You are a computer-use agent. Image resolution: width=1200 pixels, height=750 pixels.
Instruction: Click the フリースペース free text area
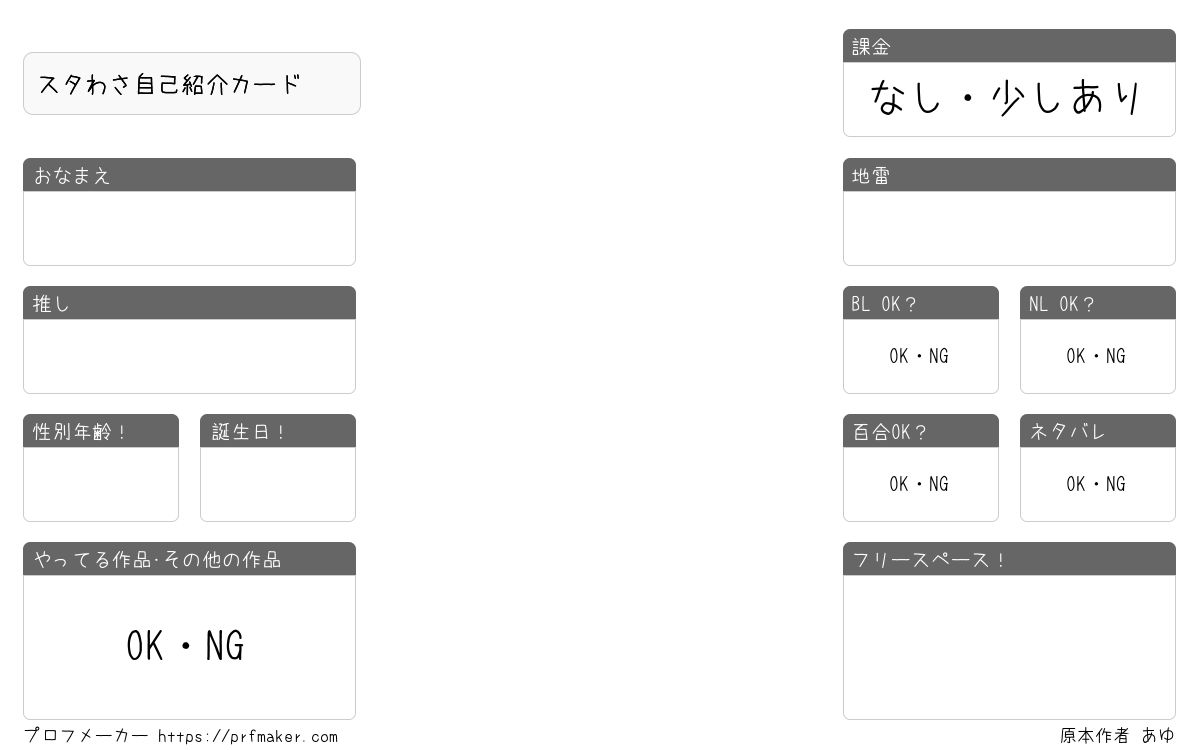click(x=1009, y=647)
